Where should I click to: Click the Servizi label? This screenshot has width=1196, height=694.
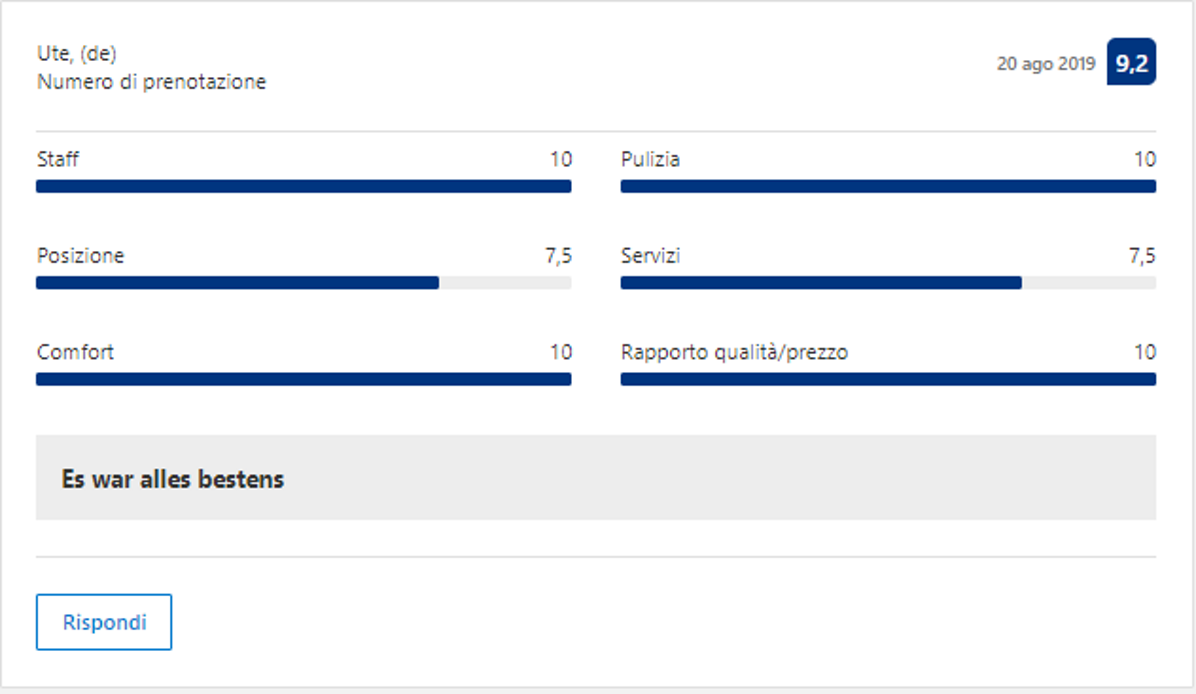(650, 256)
